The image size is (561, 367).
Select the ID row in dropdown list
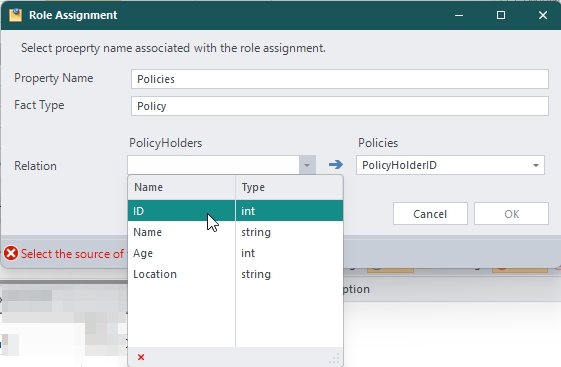coord(235,211)
